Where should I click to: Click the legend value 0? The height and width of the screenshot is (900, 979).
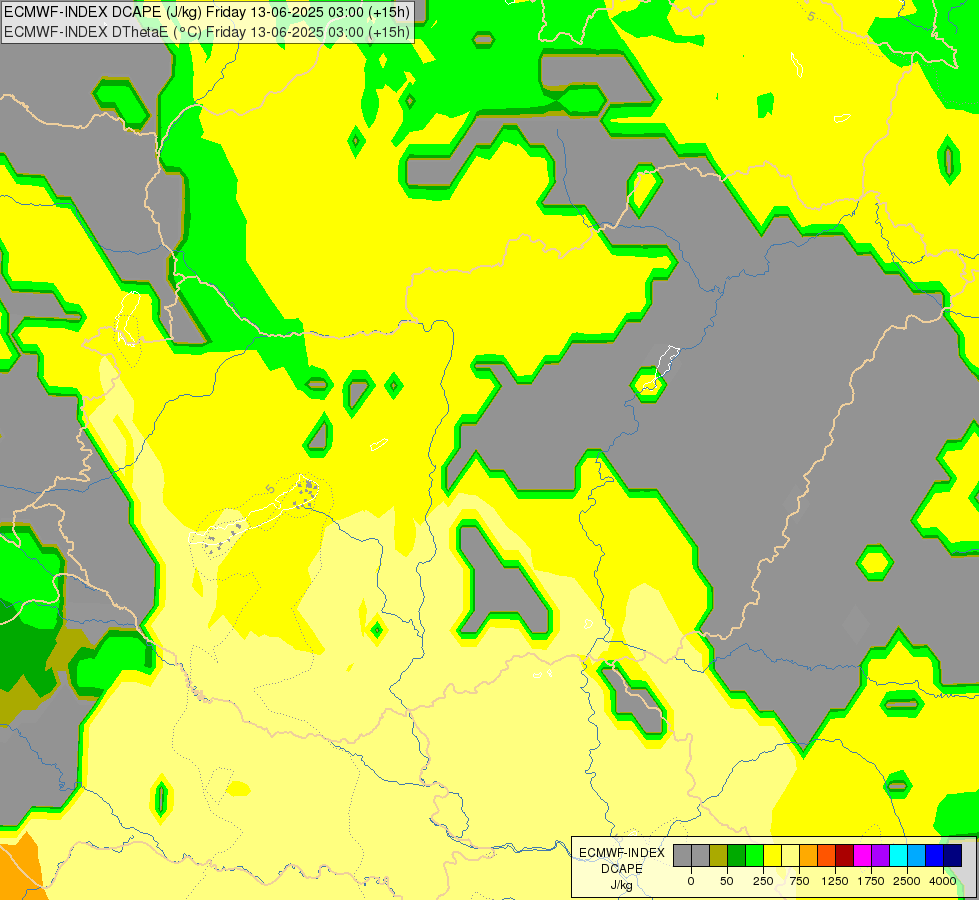(691, 881)
